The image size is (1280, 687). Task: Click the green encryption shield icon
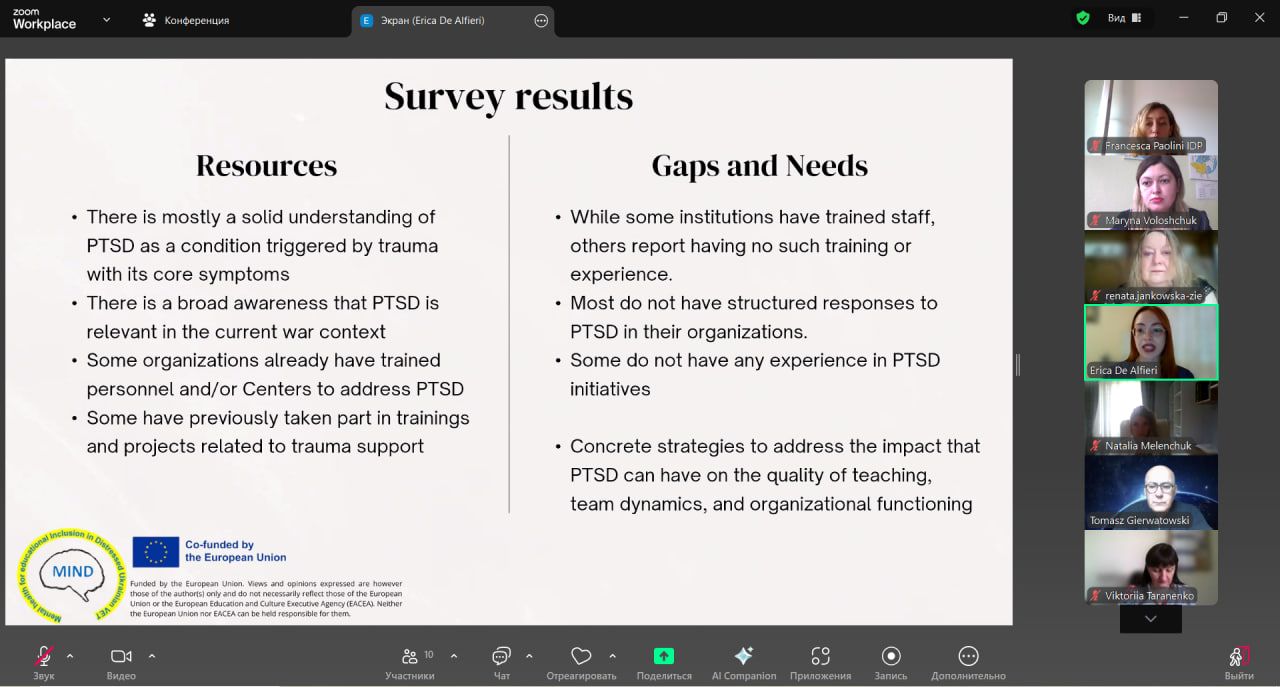1083,18
